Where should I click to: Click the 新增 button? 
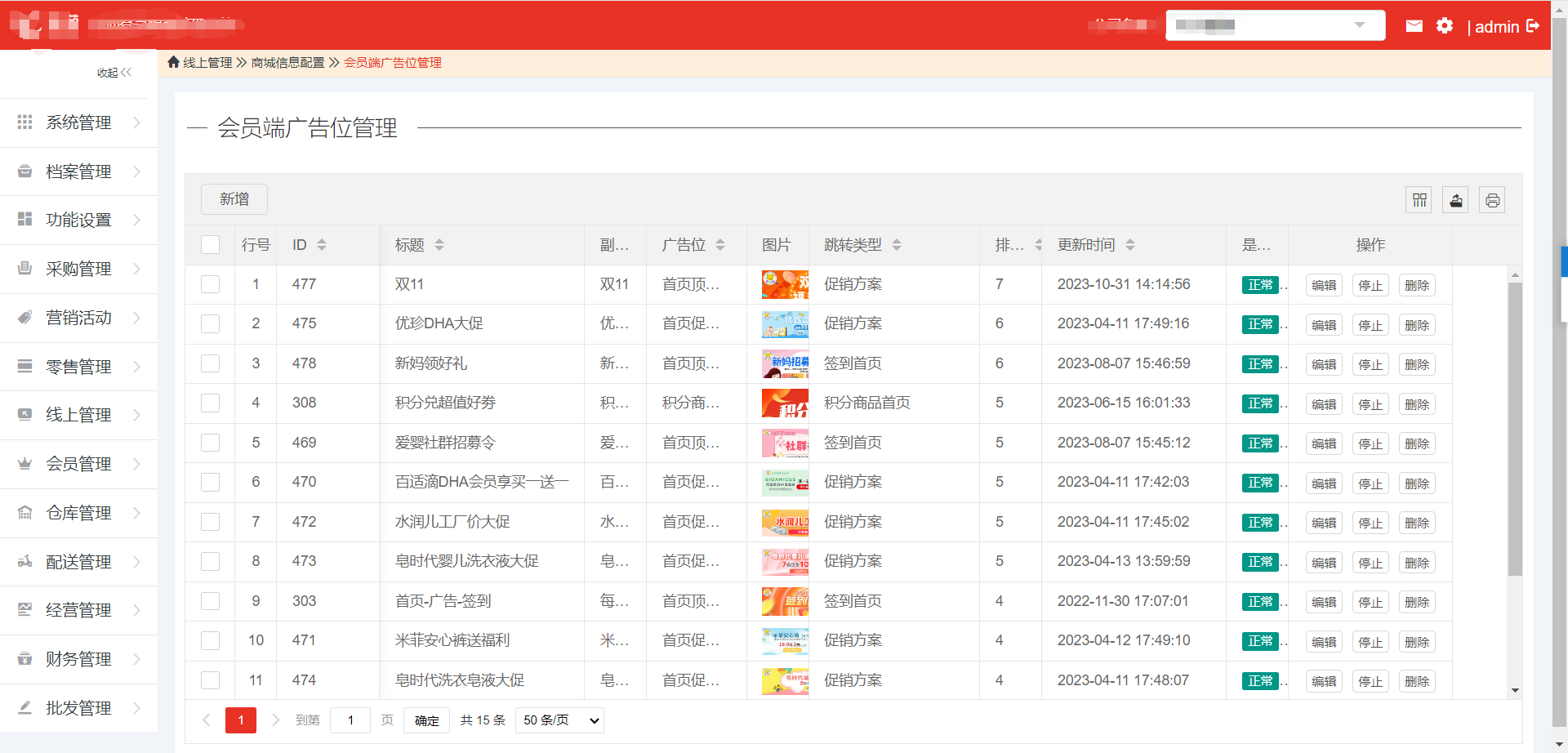point(234,199)
